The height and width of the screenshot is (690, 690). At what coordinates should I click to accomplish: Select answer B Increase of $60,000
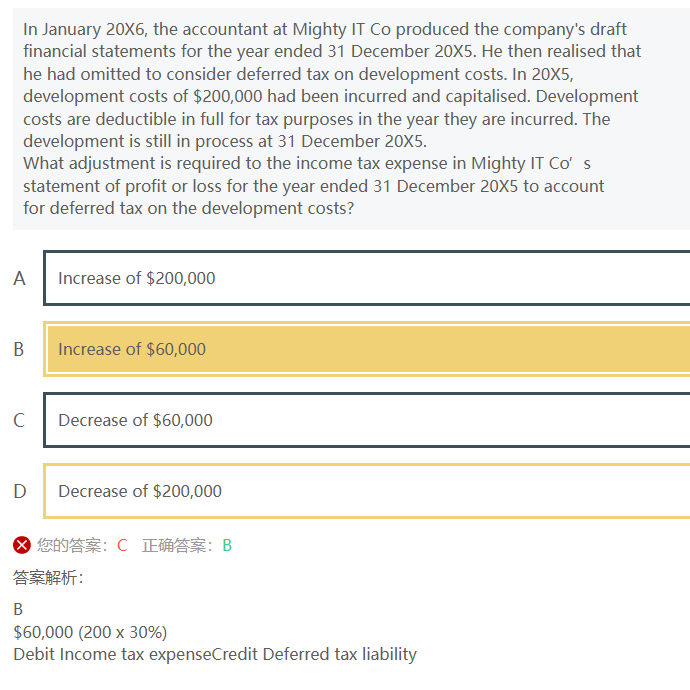pyautogui.click(x=367, y=349)
